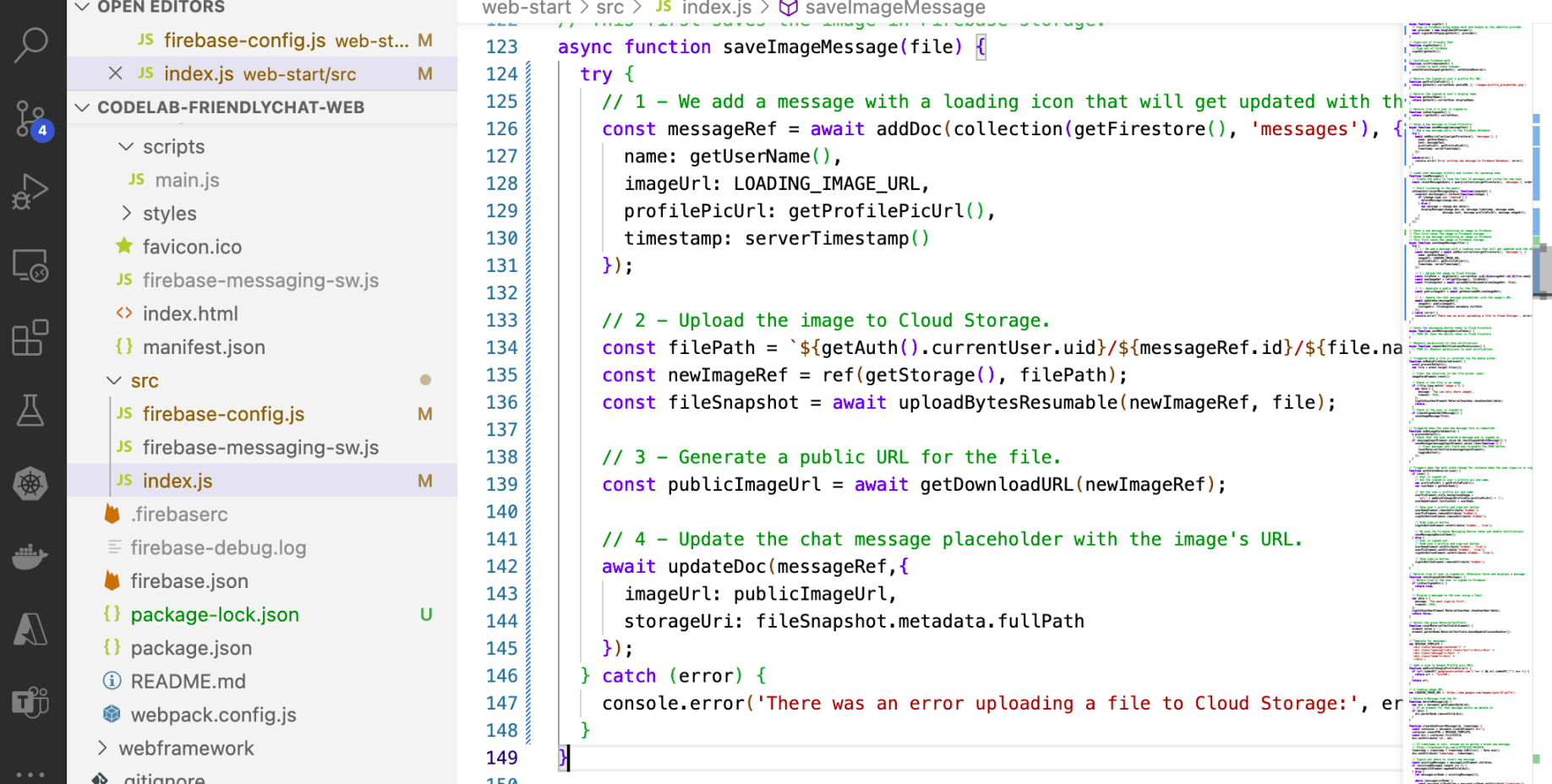Viewport: 1552px width, 784px height.
Task: Click the Firebase flame icon beside firebase.json
Action: pyautogui.click(x=112, y=580)
